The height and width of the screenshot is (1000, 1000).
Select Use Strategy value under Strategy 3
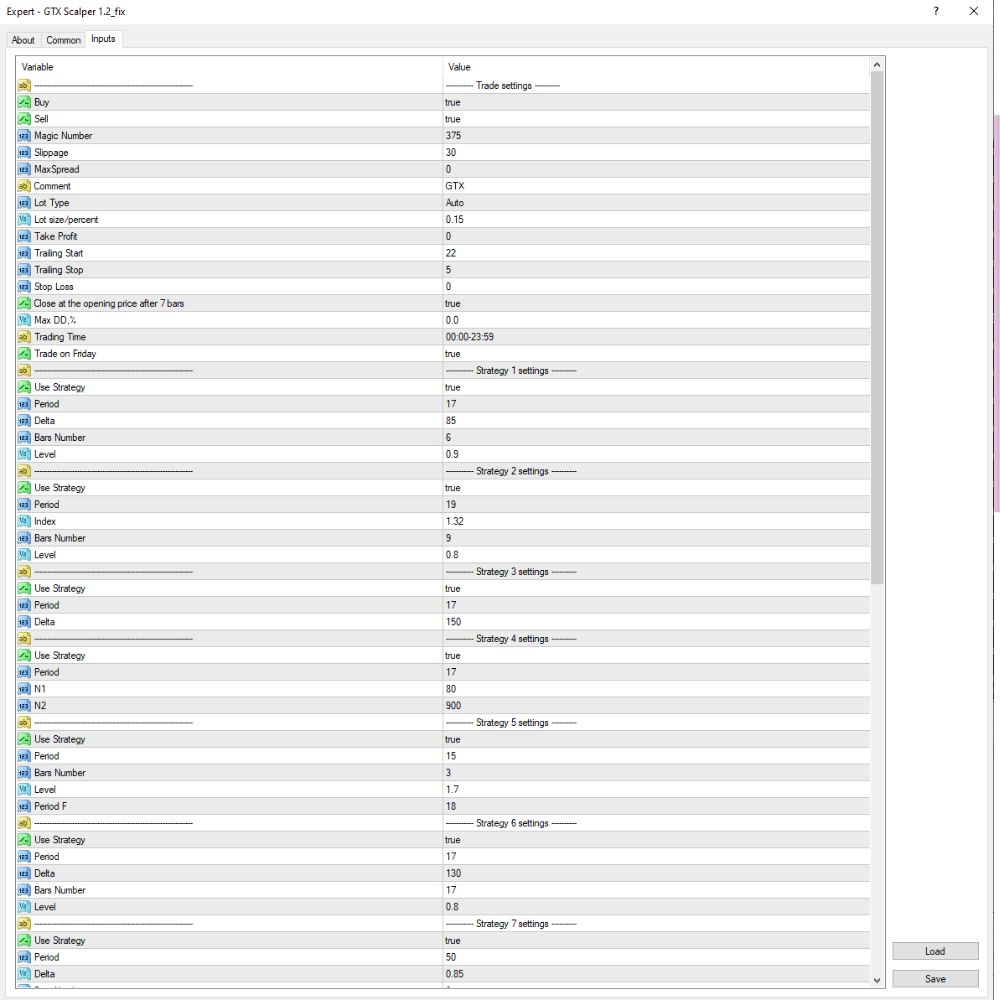click(x=453, y=589)
